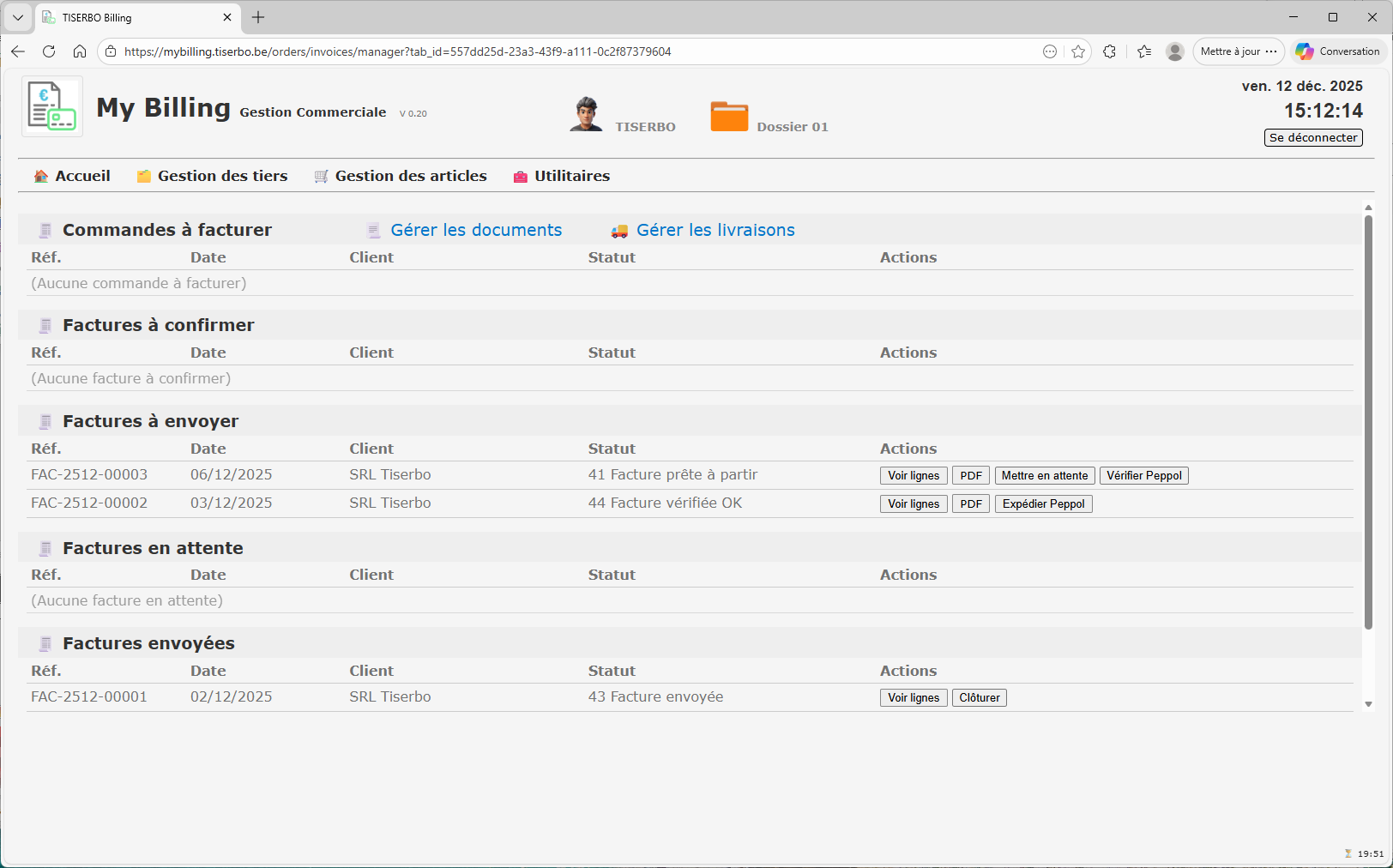Click the My Billing euro invoice logo
This screenshot has width=1393, height=868.
pyautogui.click(x=51, y=105)
